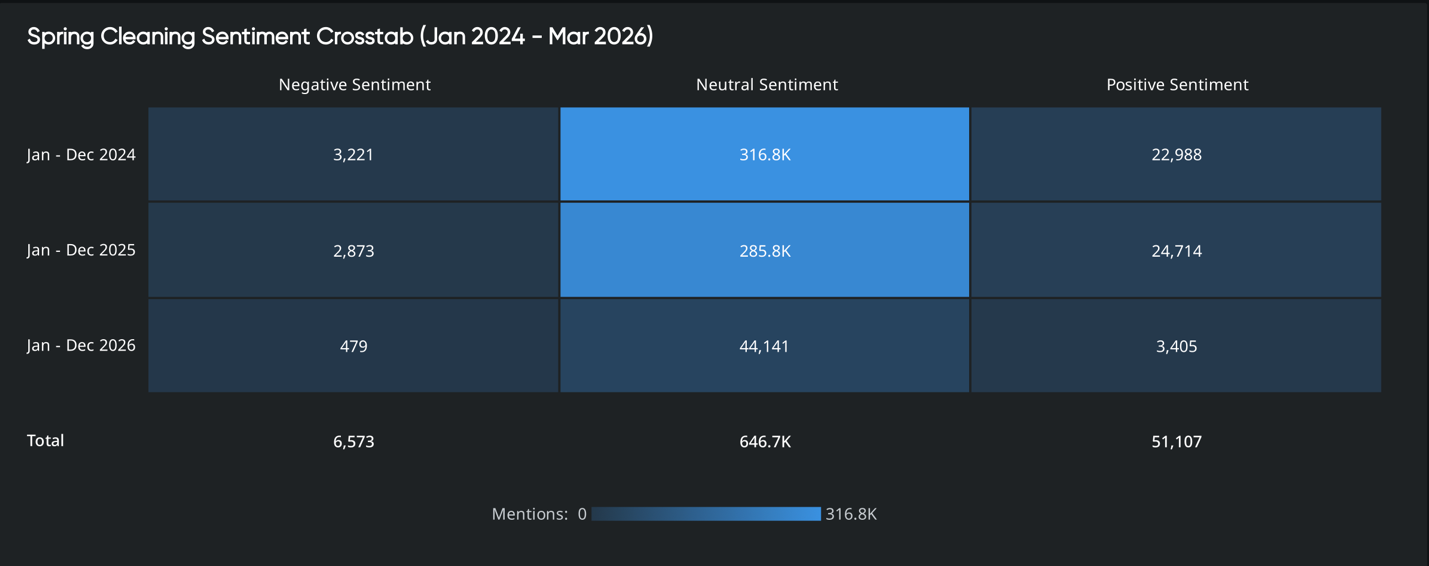Click the 51,107 positive total value
Viewport: 1429px width, 566px height.
pyautogui.click(x=1176, y=441)
